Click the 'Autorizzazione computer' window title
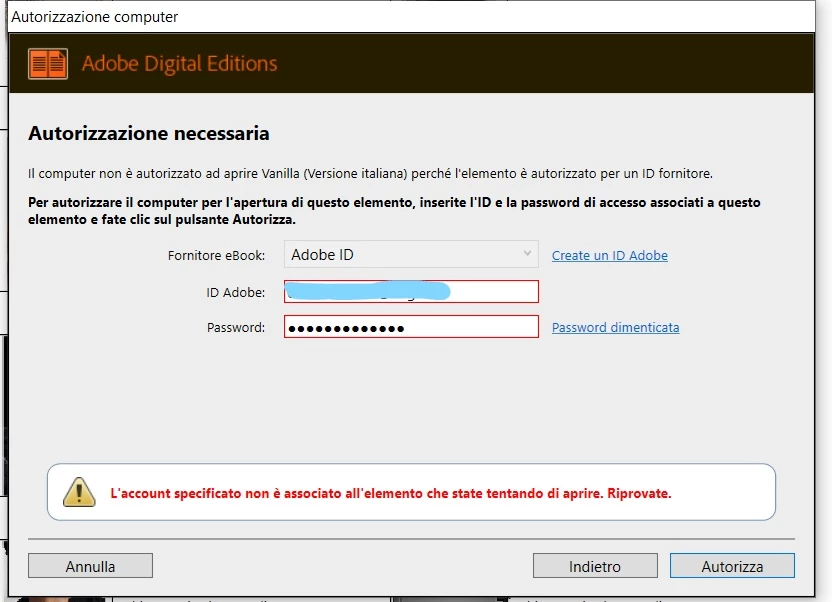832x602 pixels. coord(94,17)
